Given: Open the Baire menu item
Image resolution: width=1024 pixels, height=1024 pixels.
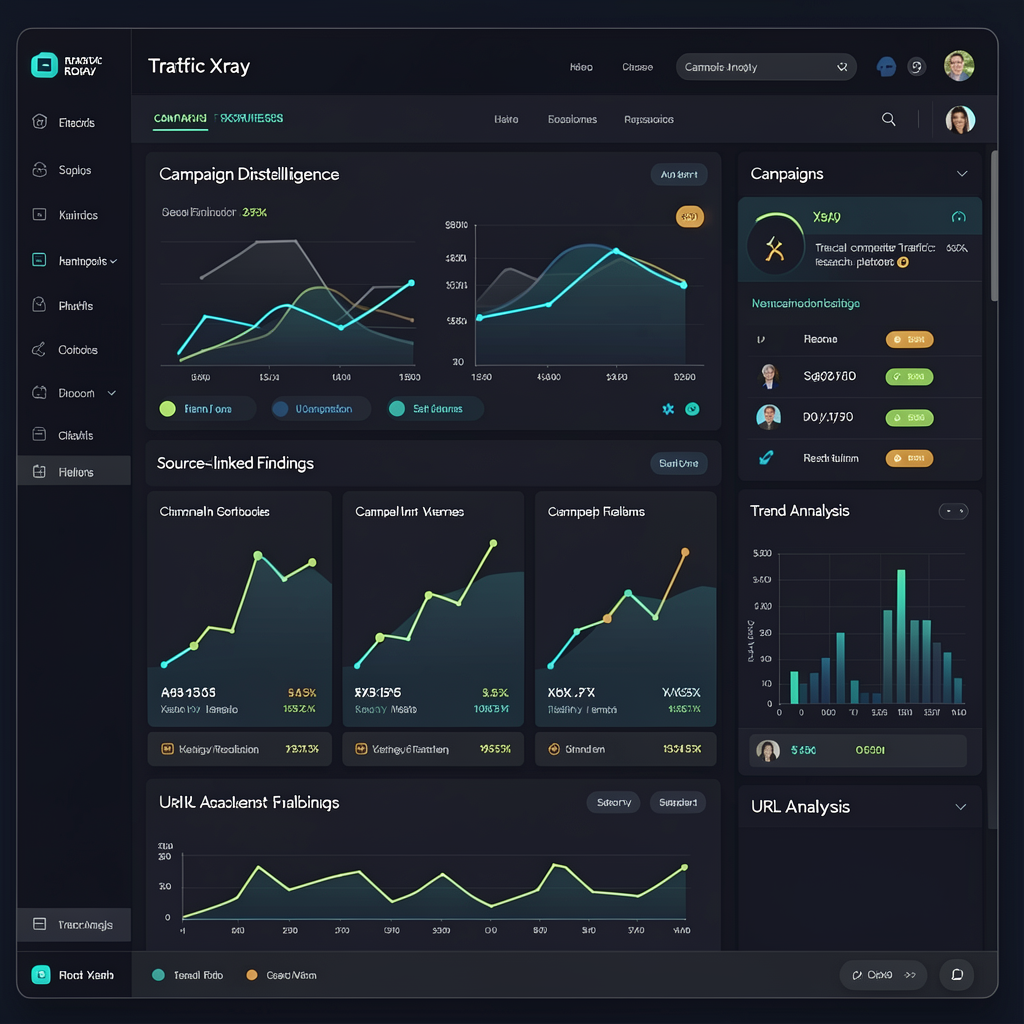Looking at the screenshot, I should 506,119.
